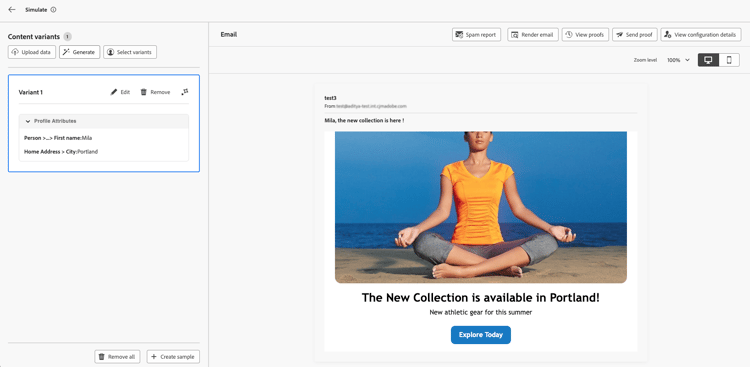Open View configuration details
The height and width of the screenshot is (367, 750).
pyautogui.click(x=701, y=35)
